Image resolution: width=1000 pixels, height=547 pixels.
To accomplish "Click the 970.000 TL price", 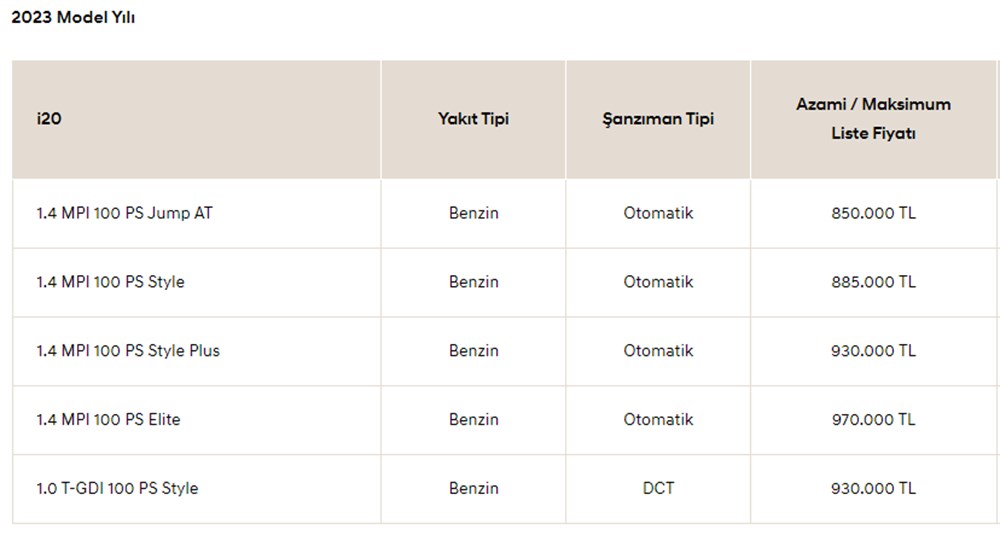I will [x=873, y=420].
